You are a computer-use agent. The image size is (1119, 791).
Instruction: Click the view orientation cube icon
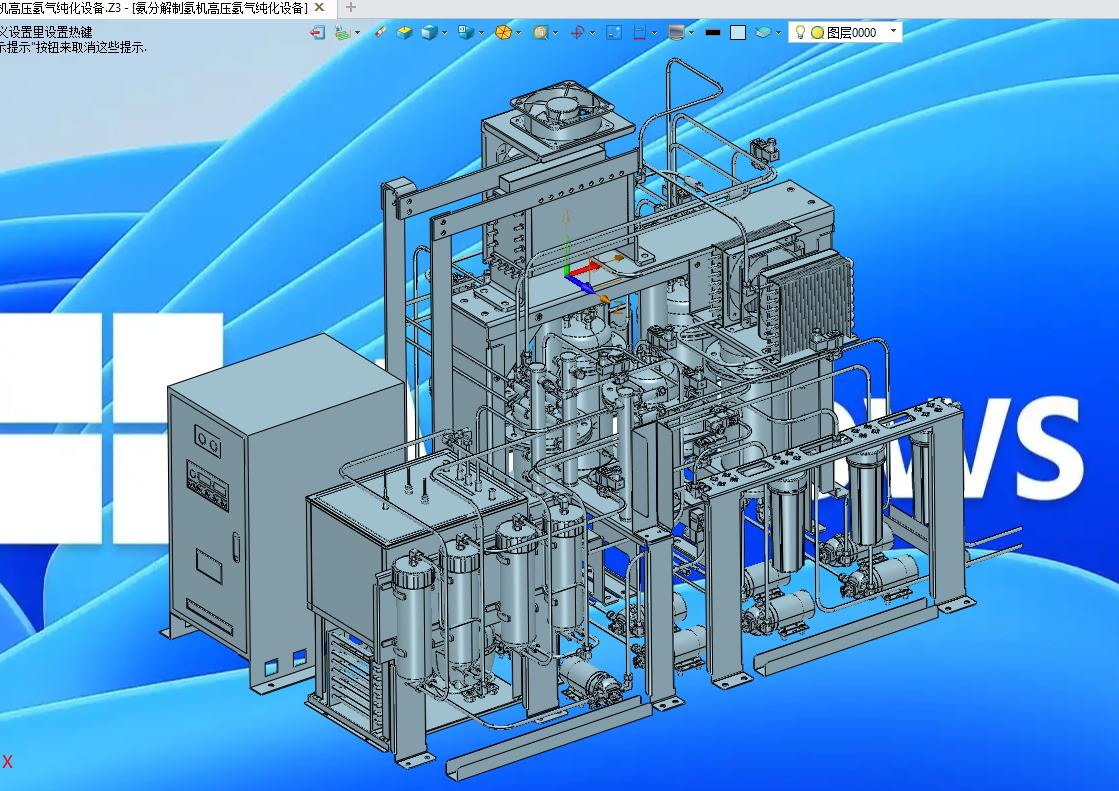(x=466, y=32)
